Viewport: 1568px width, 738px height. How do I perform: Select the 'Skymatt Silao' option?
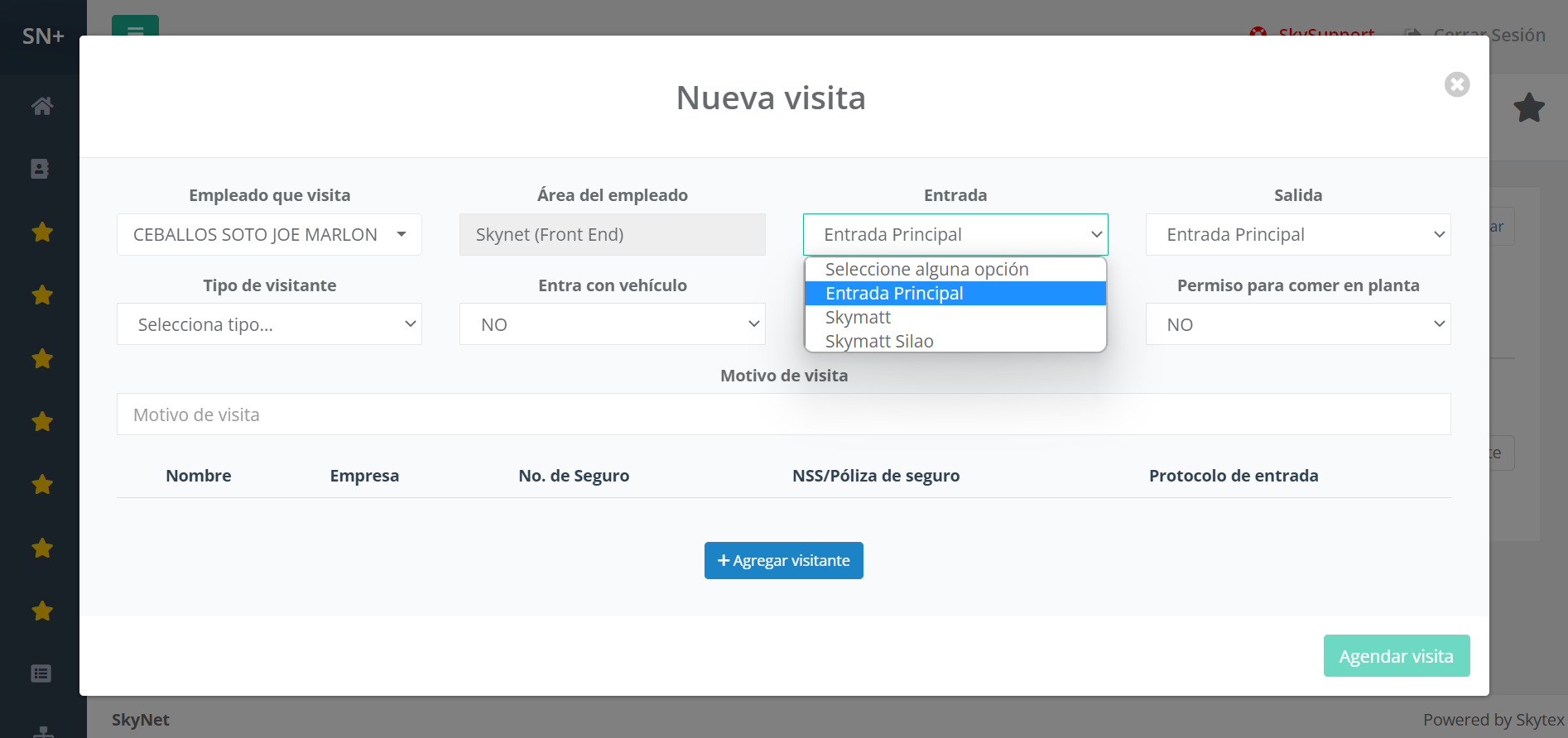955,342
